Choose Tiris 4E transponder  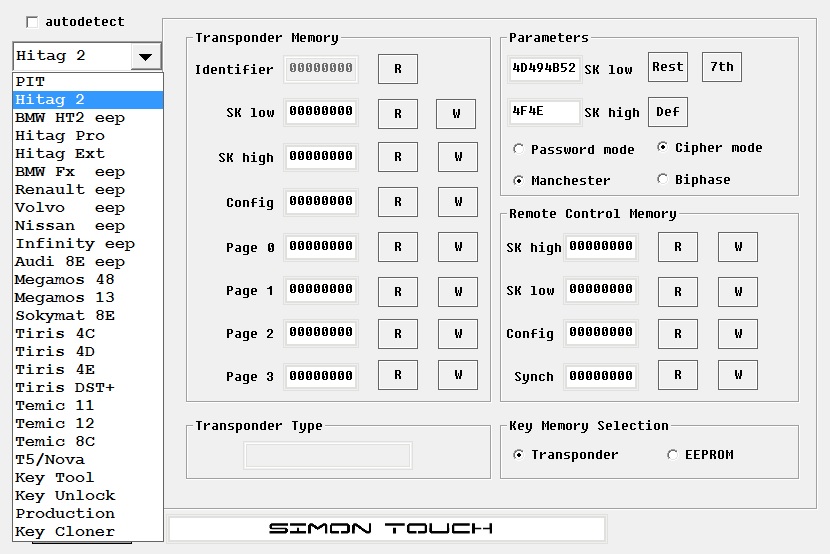click(88, 370)
